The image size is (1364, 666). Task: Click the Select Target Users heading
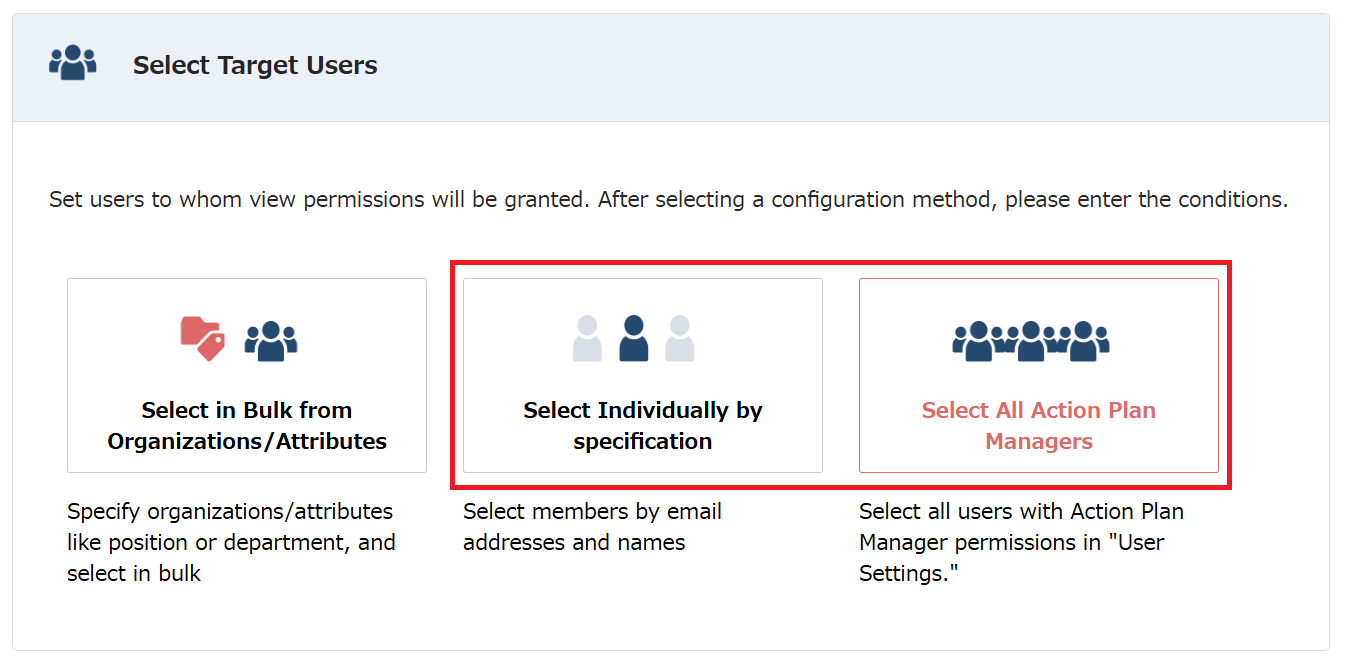point(255,66)
